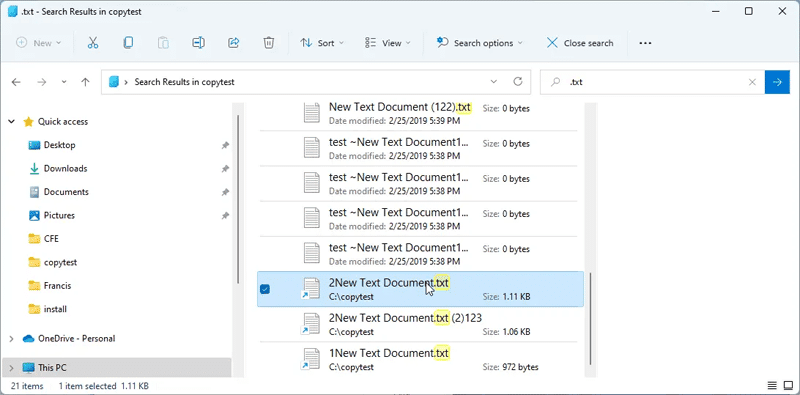Click the 2New Text Document.txt shortcut icon
Viewport: 800px width, 395px height.
click(311, 289)
